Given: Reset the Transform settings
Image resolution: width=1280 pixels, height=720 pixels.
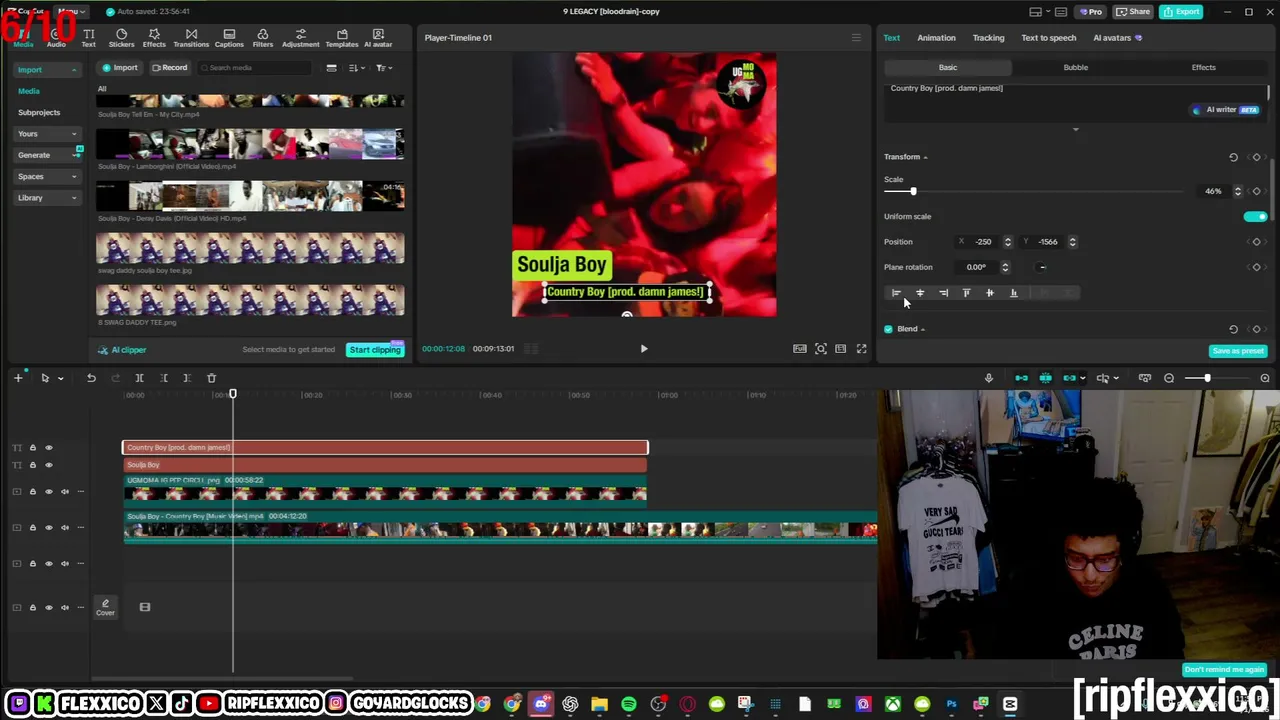Looking at the screenshot, I should click(1233, 157).
